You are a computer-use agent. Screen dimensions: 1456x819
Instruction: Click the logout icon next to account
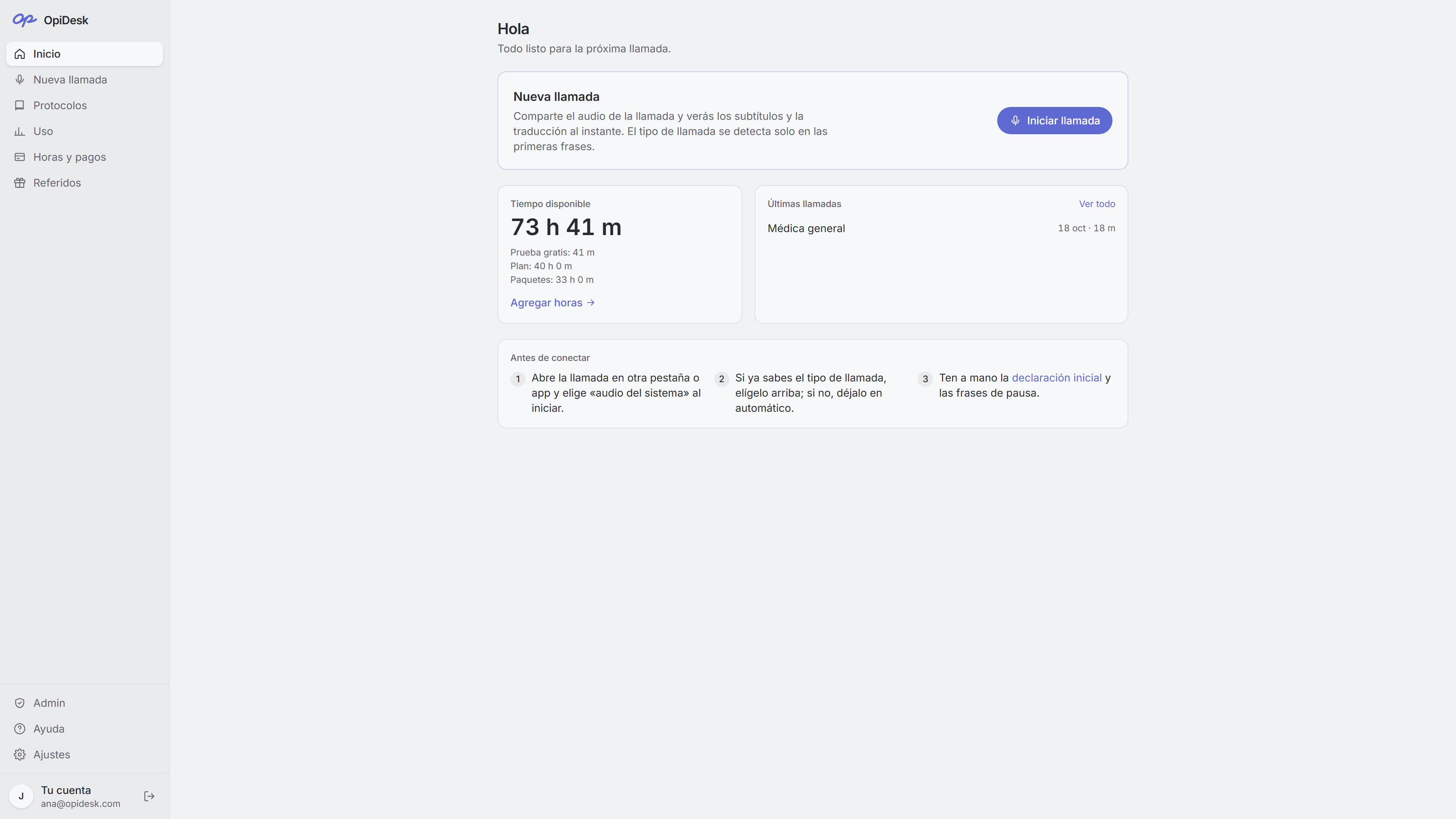149,796
